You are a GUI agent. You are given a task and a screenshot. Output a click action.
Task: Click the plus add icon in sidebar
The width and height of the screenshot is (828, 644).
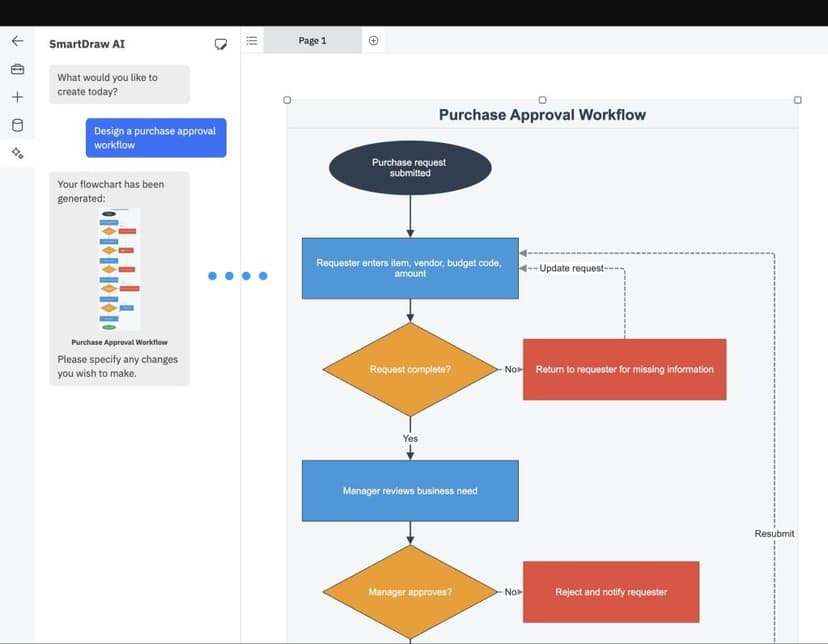(17, 97)
